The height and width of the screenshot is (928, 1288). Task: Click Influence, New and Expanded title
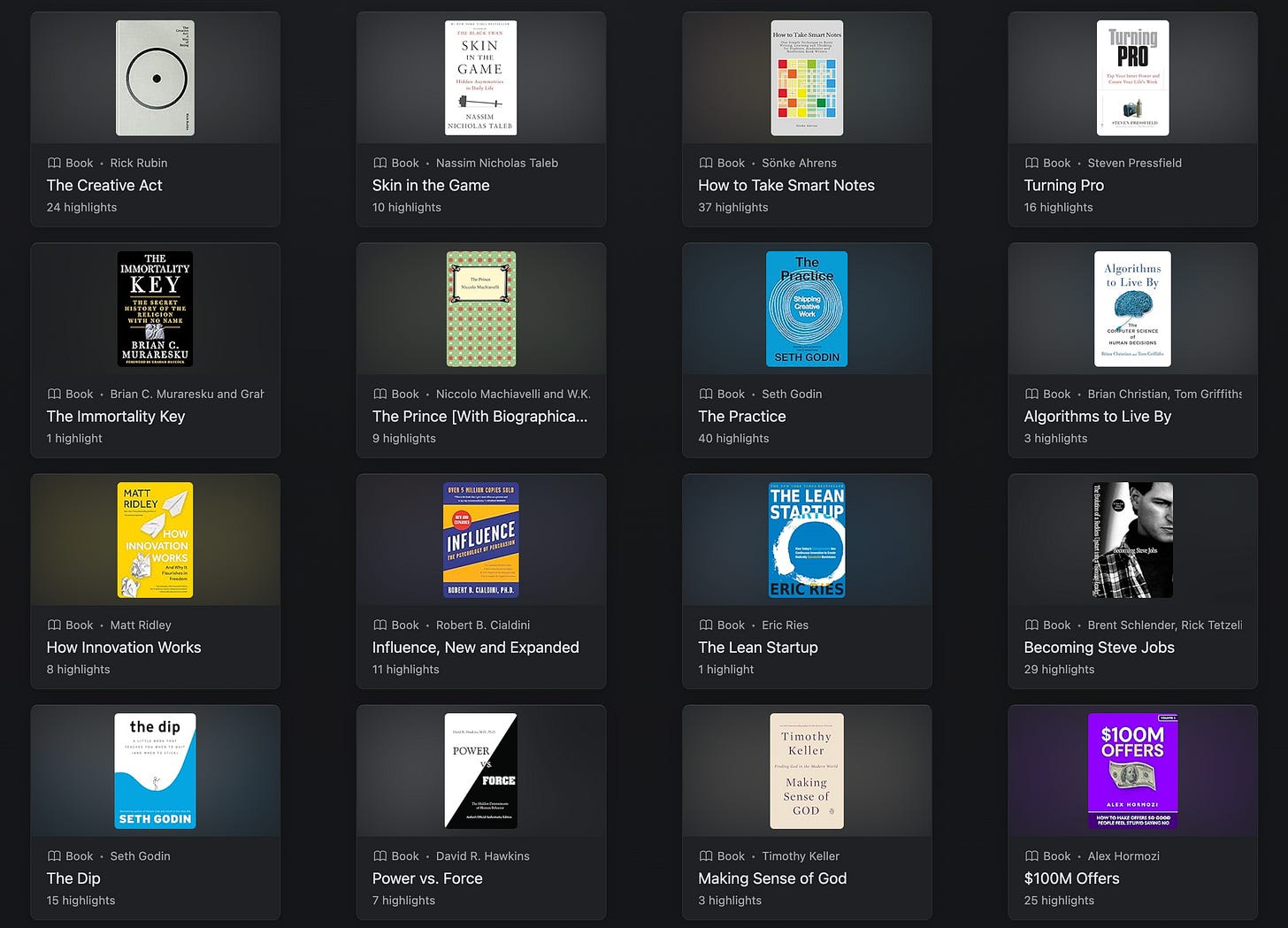point(476,647)
